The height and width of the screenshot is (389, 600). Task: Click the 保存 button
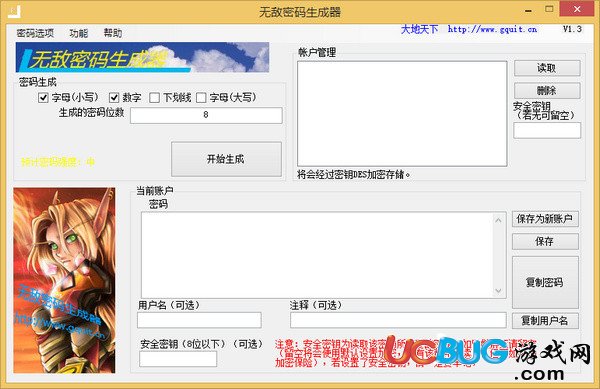[x=545, y=241]
